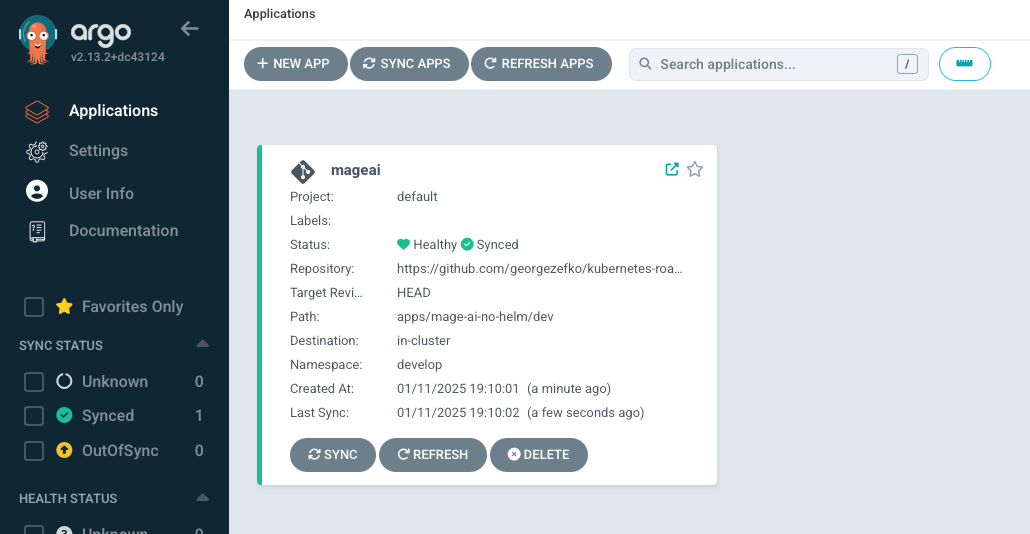
Task: Click the github.com/georgezefko repository URL
Action: (x=539, y=269)
